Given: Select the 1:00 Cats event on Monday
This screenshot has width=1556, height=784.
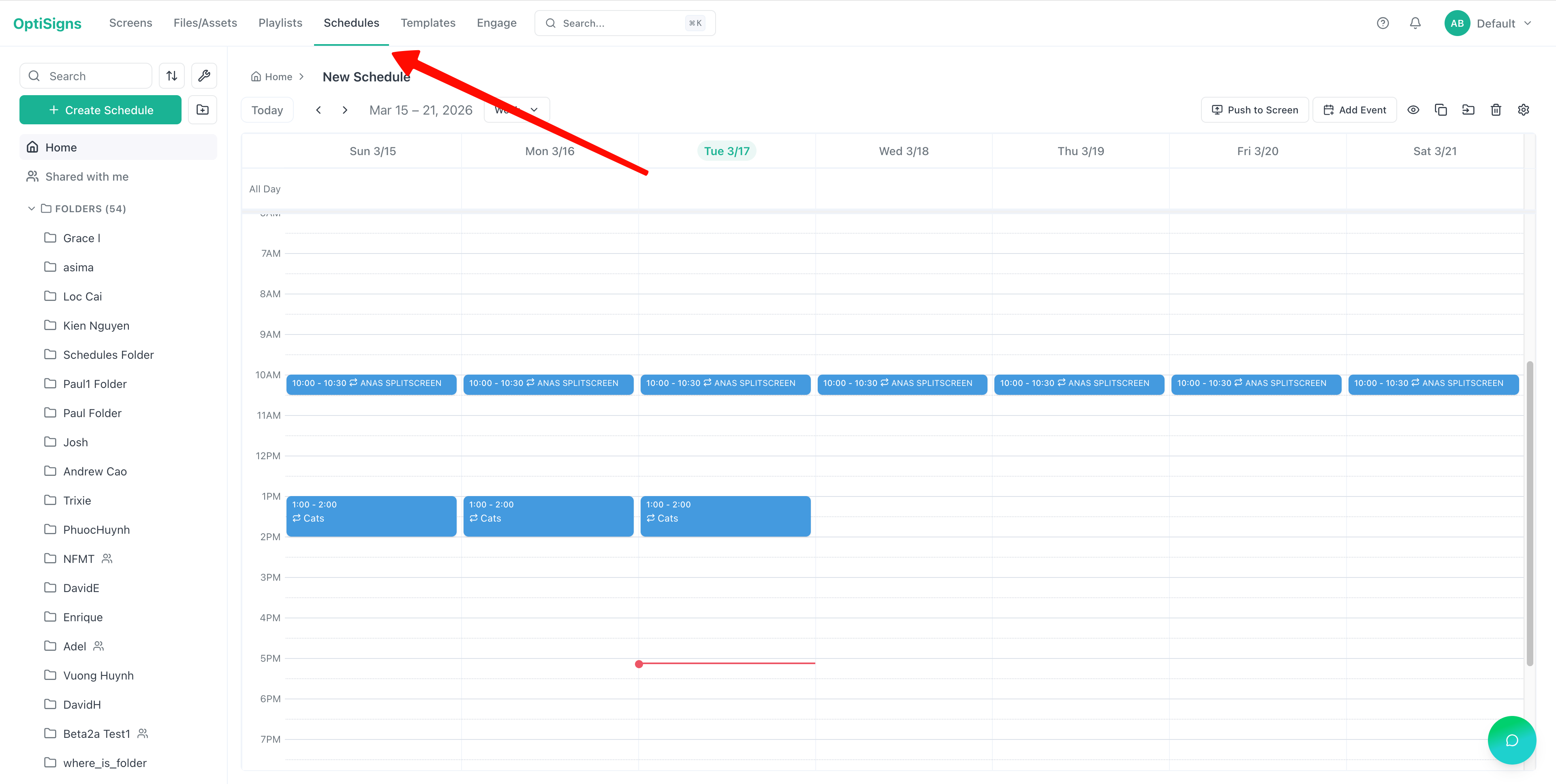Looking at the screenshot, I should point(548,516).
